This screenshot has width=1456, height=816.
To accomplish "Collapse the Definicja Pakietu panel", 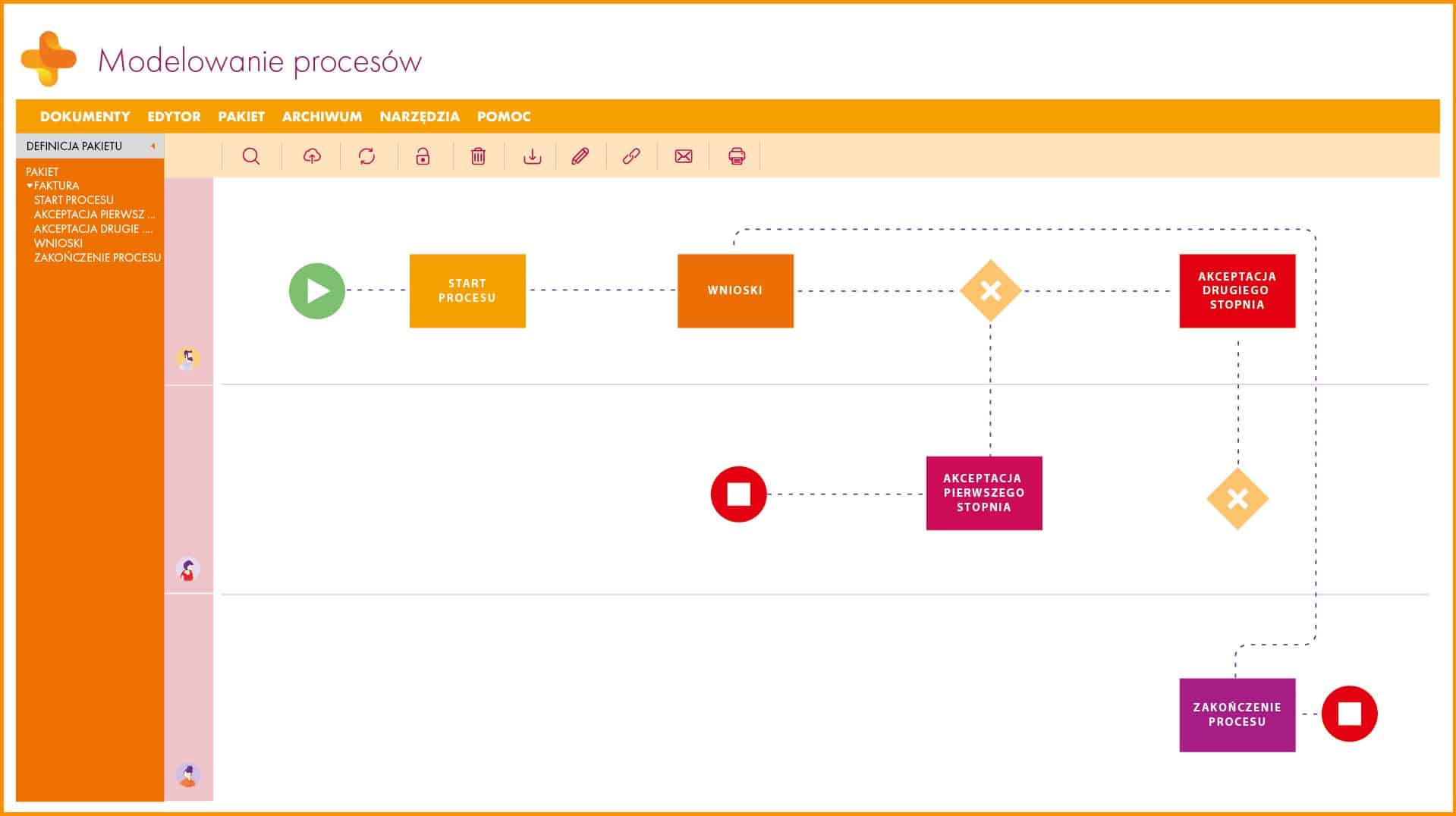I will click(x=152, y=146).
